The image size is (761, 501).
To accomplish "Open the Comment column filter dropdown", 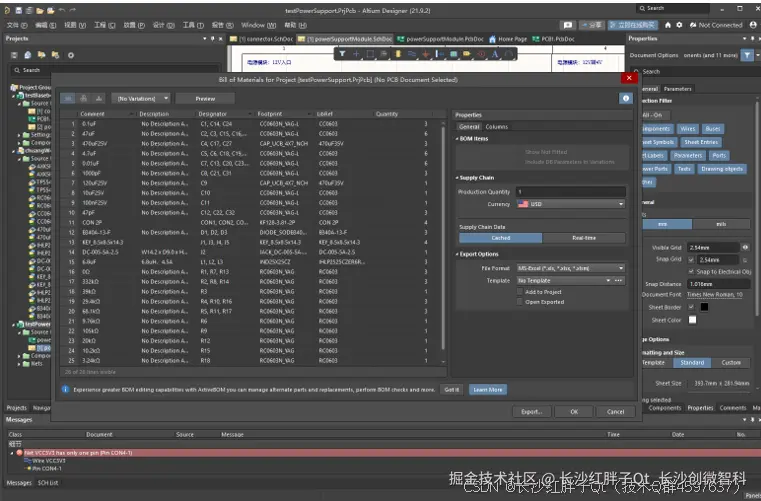I will coord(132,114).
